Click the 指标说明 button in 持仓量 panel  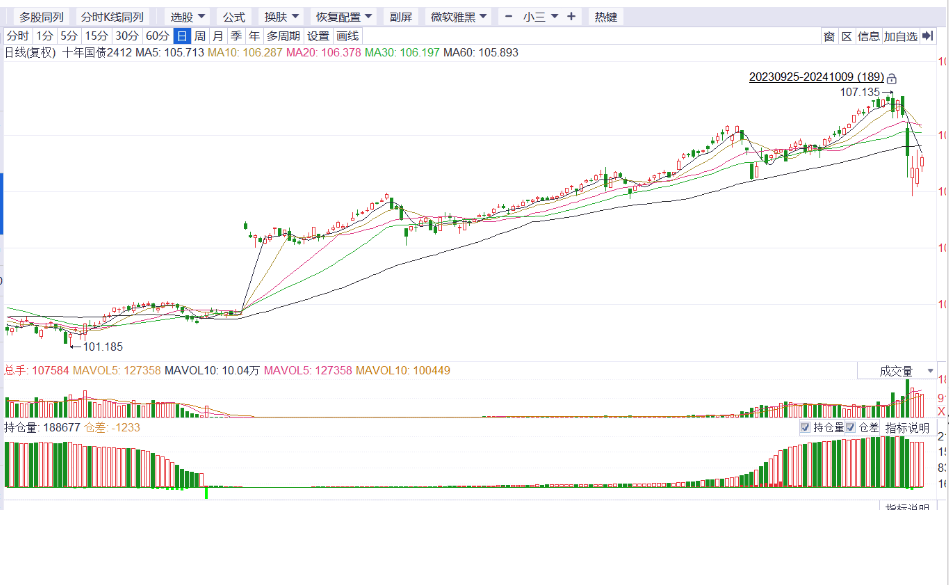click(906, 427)
